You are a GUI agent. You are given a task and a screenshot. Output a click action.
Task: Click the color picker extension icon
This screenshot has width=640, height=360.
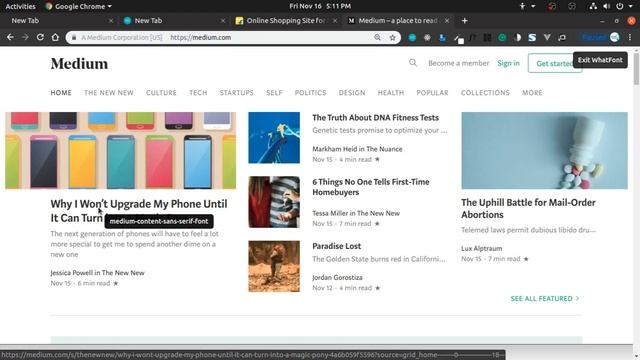click(458, 38)
